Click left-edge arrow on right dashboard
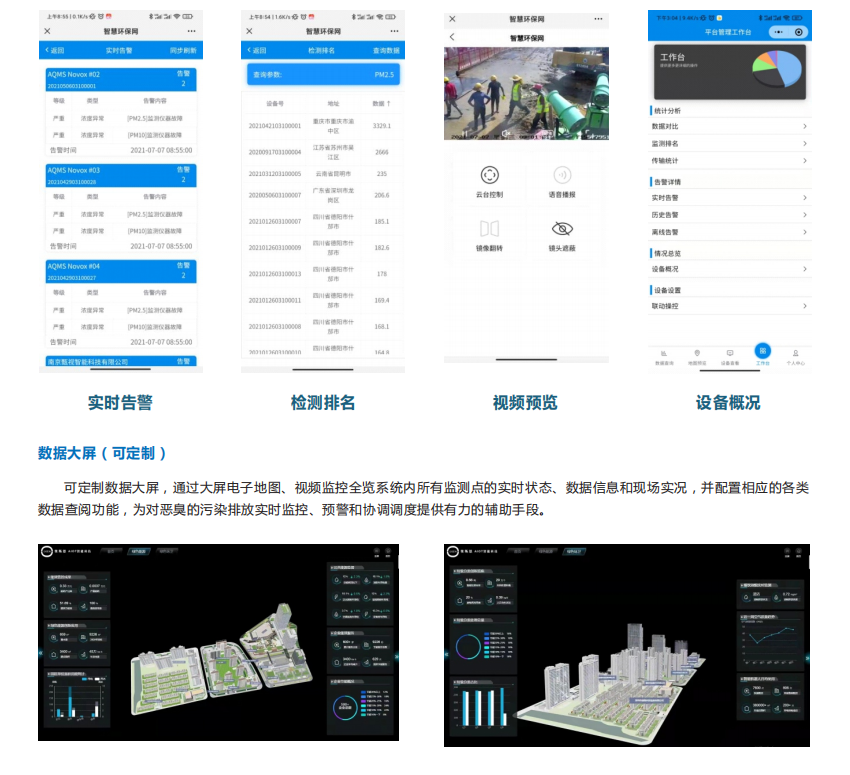This screenshot has height=775, width=850. pyautogui.click(x=447, y=654)
